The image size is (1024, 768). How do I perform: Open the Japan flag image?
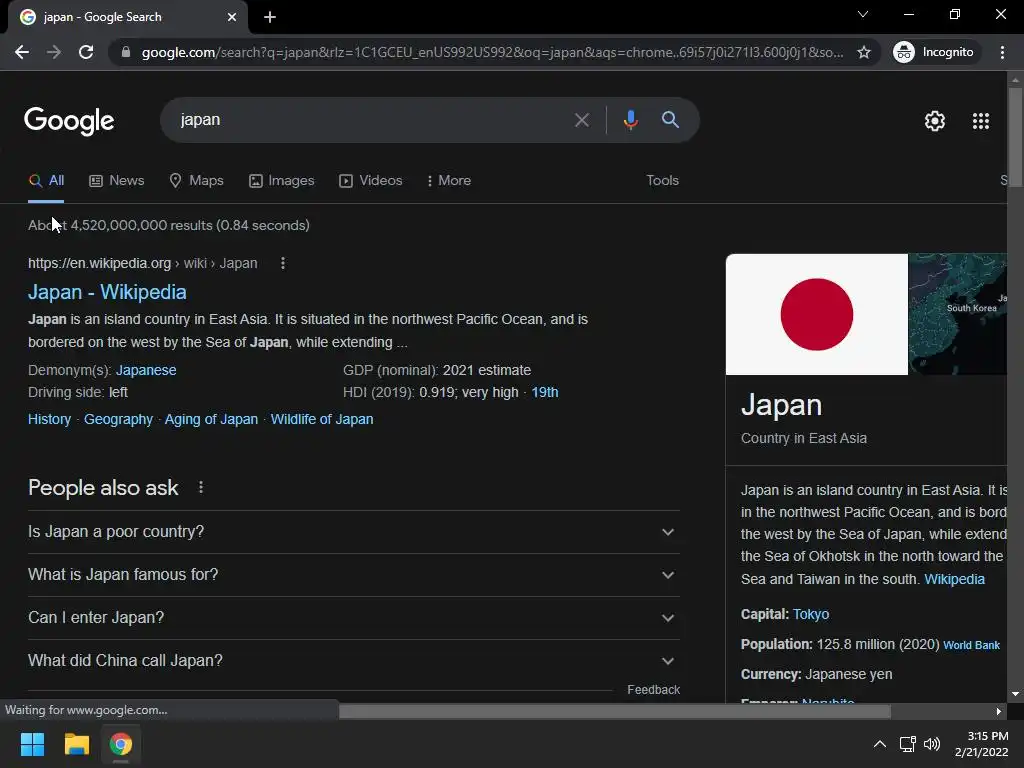(x=816, y=314)
